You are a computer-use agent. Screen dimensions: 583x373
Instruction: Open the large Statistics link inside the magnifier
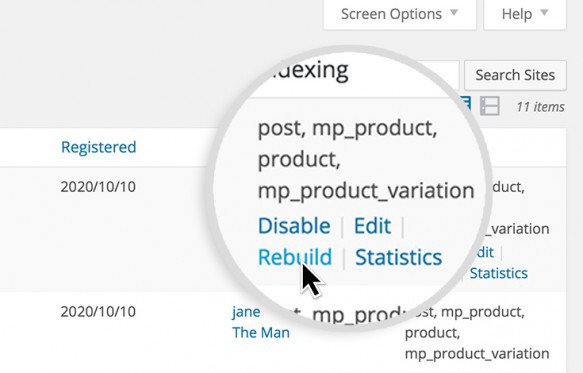pos(399,257)
